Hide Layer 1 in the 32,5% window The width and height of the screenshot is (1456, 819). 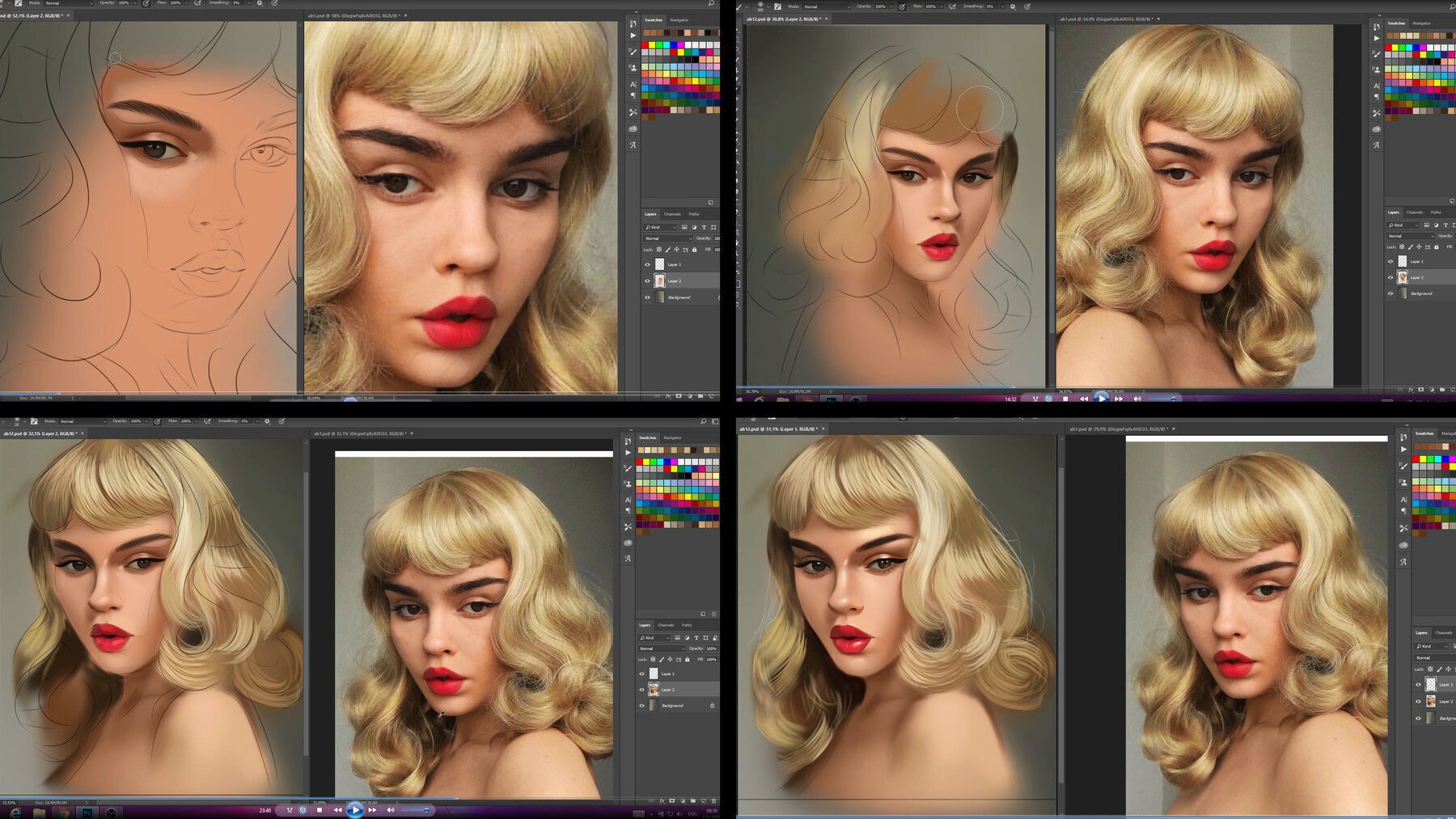tap(642, 673)
